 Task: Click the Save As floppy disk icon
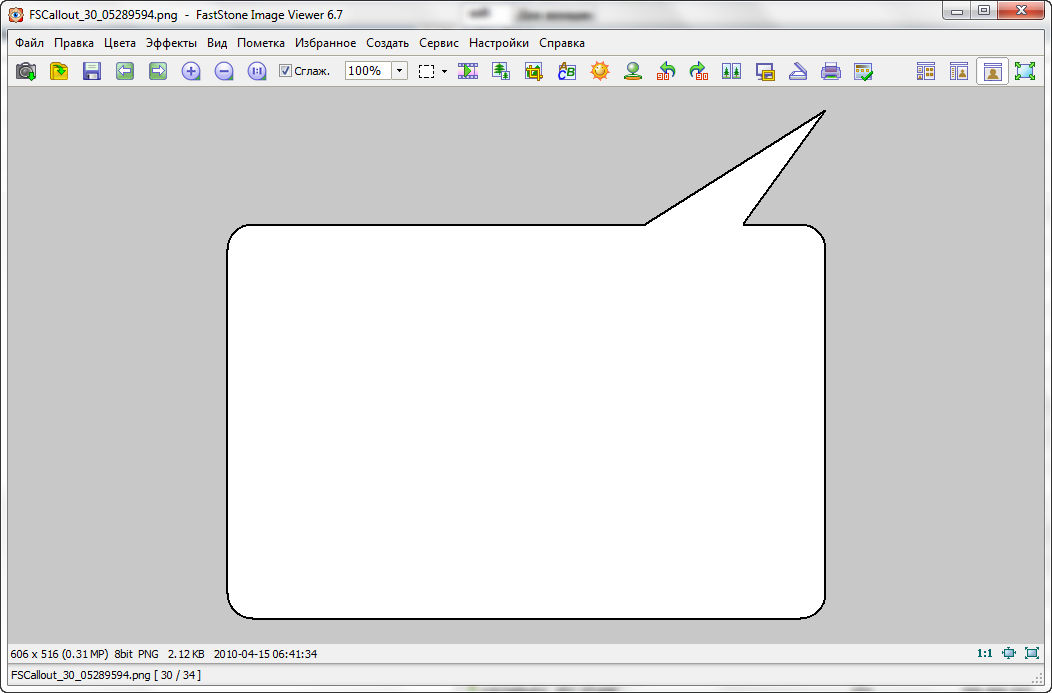[92, 71]
